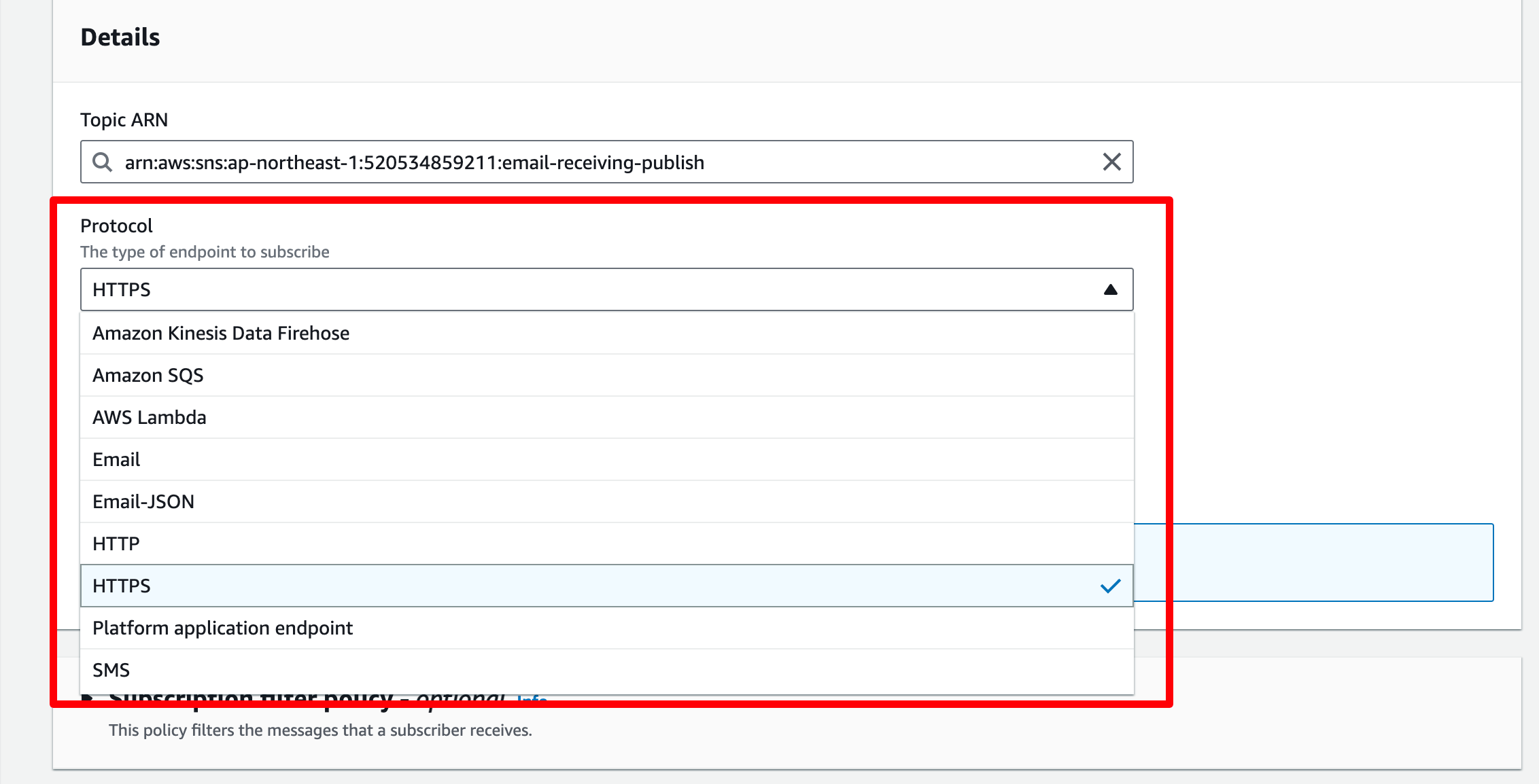This screenshot has height=784, width=1539.
Task: Click the Details section header
Action: tap(120, 37)
